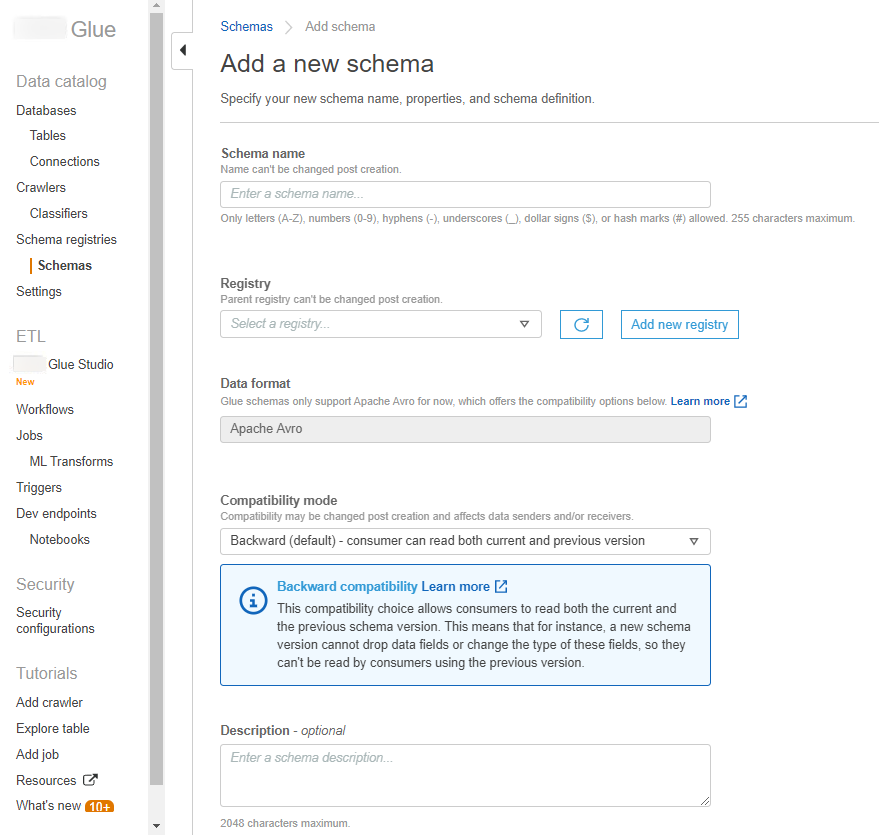Click the info icon in compatibility box
Image resolution: width=879 pixels, height=835 pixels.
(x=253, y=600)
